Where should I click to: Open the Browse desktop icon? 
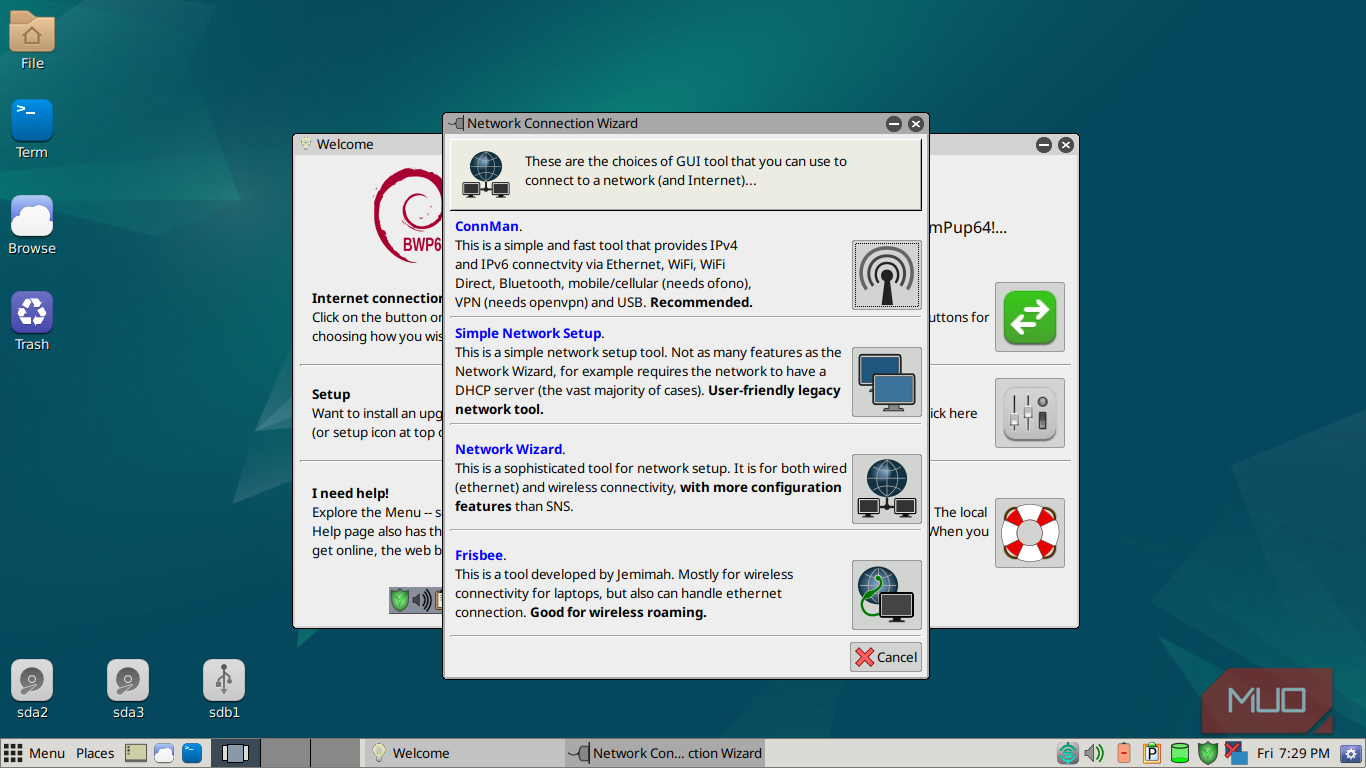click(x=32, y=225)
